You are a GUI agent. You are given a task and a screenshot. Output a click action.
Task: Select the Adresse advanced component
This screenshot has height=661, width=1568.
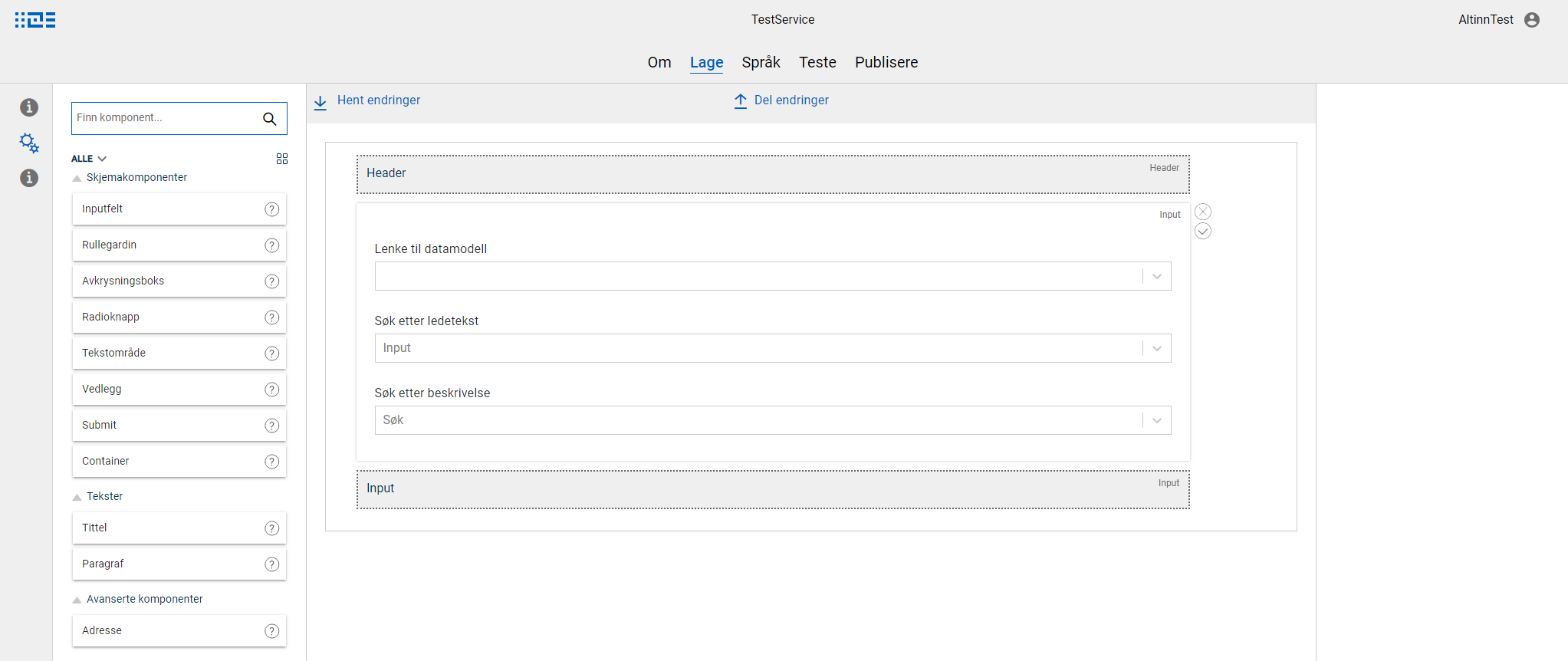pyautogui.click(x=179, y=631)
